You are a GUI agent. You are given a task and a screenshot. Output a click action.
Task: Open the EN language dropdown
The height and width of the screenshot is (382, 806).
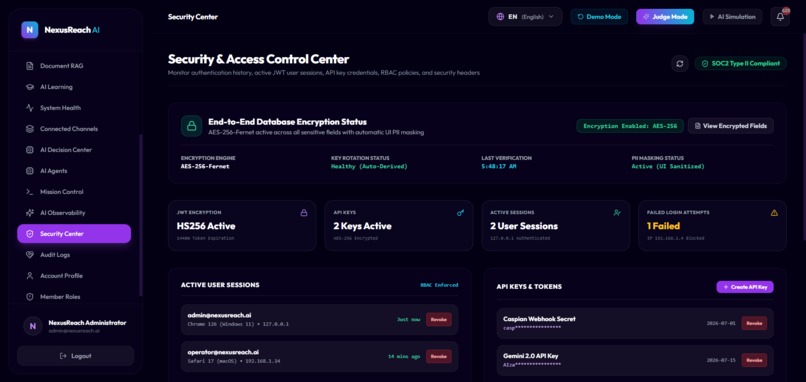(x=525, y=16)
